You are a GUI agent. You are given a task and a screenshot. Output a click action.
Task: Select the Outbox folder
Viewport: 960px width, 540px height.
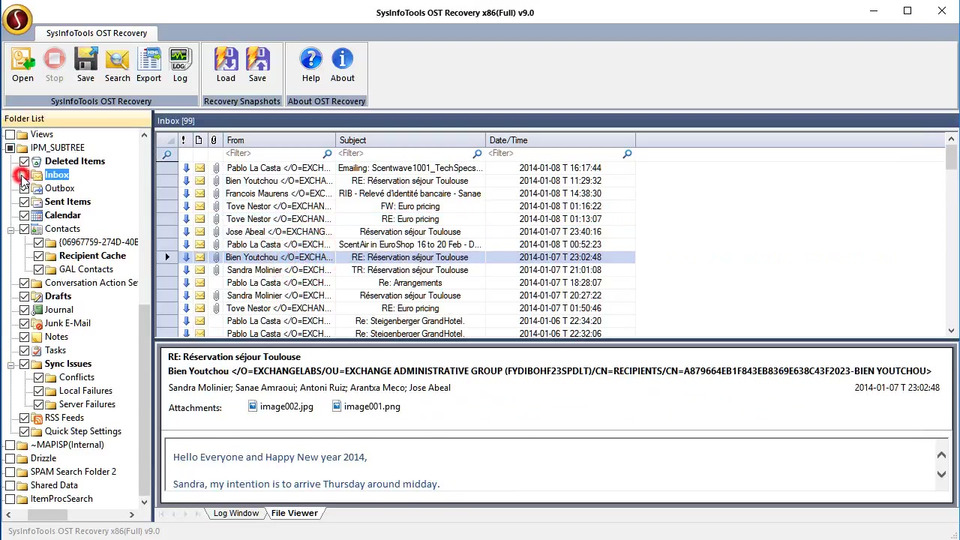pos(59,189)
